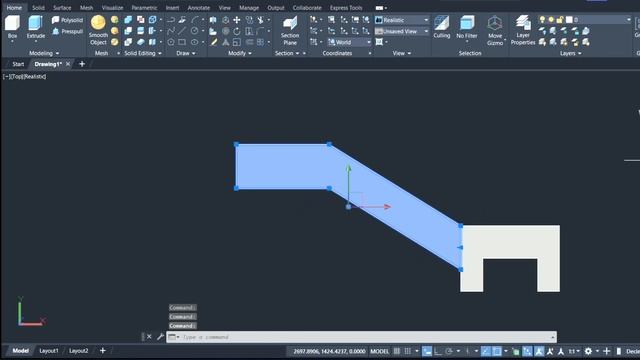Viewport: 640px width, 360px height.
Task: Click the Rotate modify tool
Action: pos(237,31)
